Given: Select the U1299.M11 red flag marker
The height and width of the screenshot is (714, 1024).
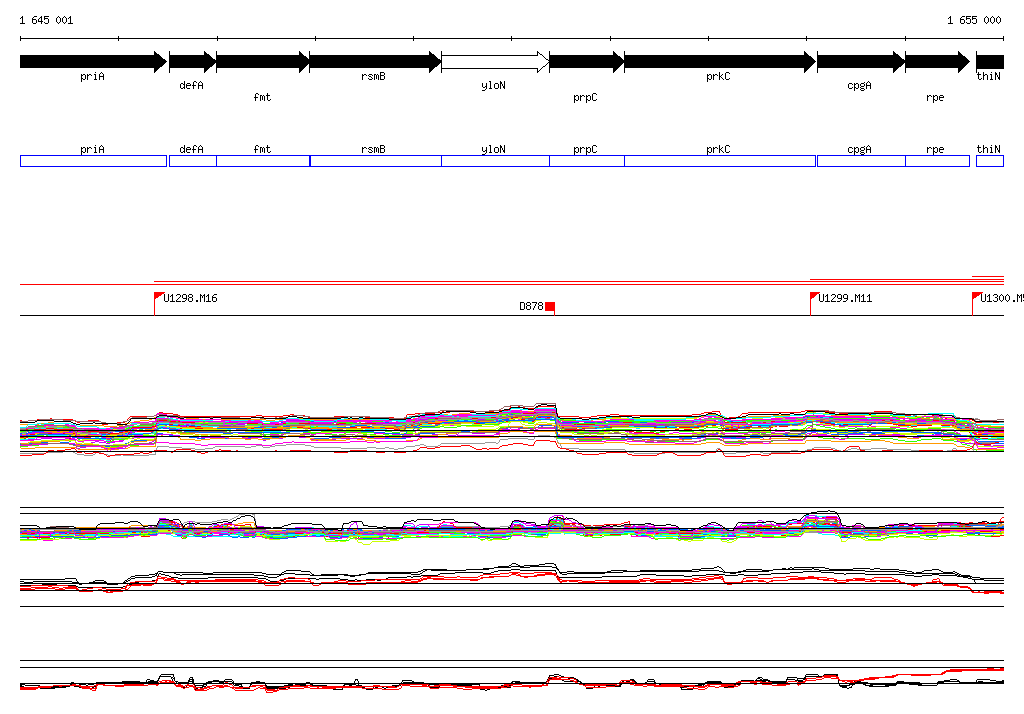Looking at the screenshot, I should click(814, 297).
